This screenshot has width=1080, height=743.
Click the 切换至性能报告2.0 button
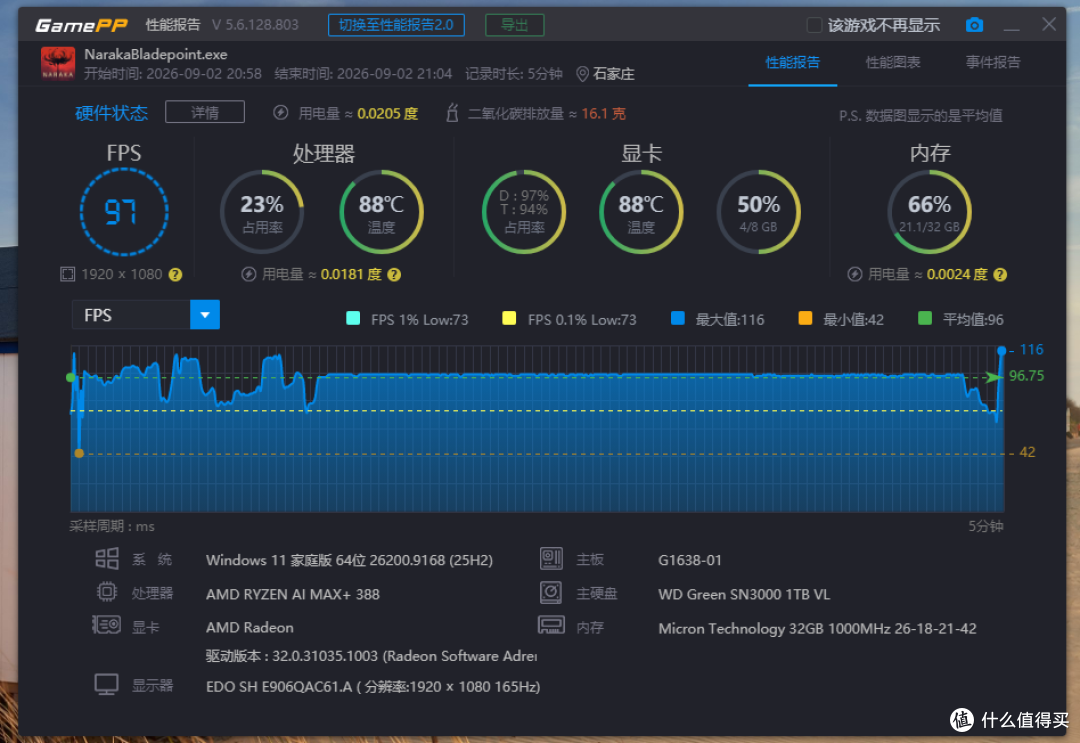[x=396, y=25]
